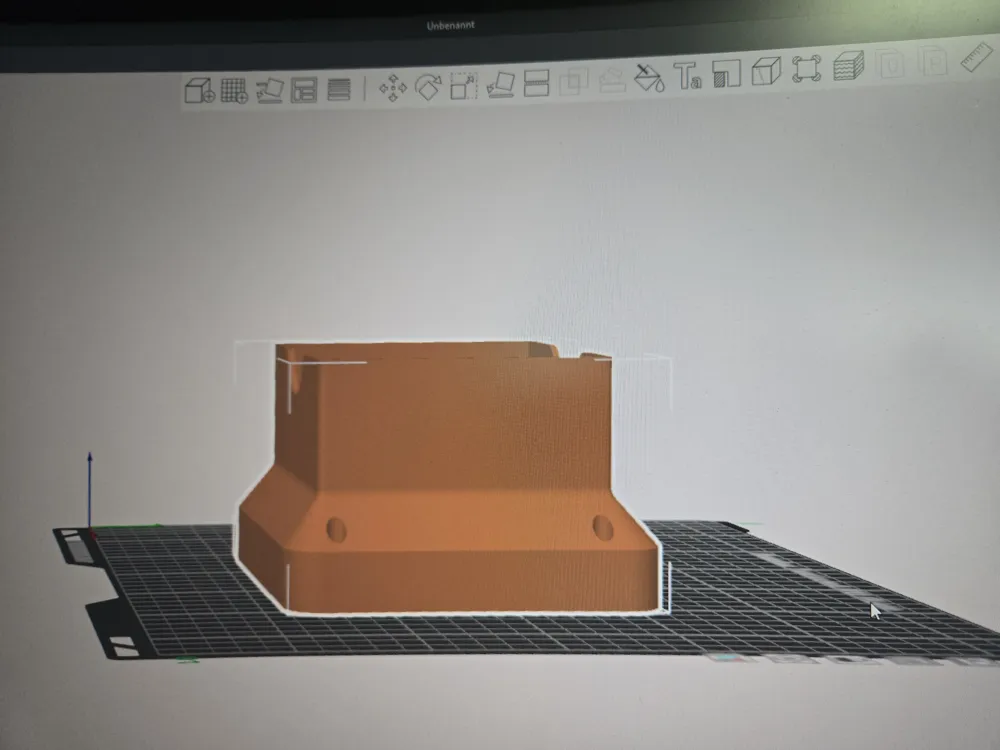Click the blue Z axis arrow
1000x750 pixels.
(90, 490)
